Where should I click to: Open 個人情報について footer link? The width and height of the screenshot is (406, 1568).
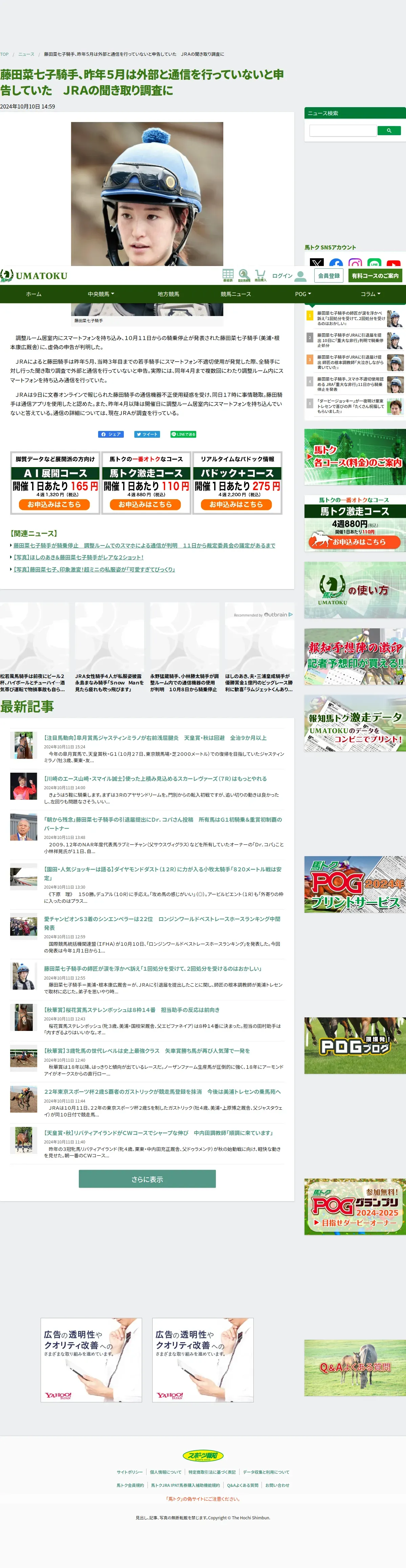pos(165,1472)
